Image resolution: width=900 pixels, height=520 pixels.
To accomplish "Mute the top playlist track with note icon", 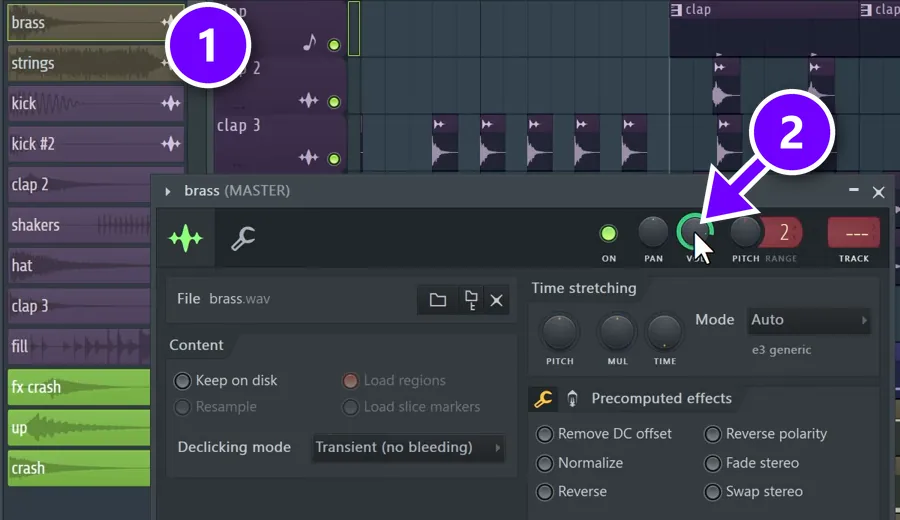I will click(333, 45).
